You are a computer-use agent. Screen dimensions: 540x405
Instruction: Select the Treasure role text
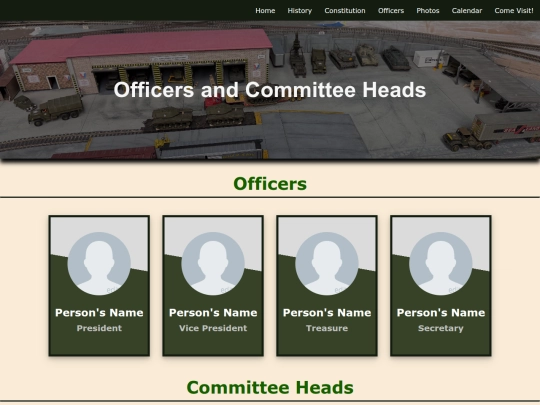tap(327, 328)
